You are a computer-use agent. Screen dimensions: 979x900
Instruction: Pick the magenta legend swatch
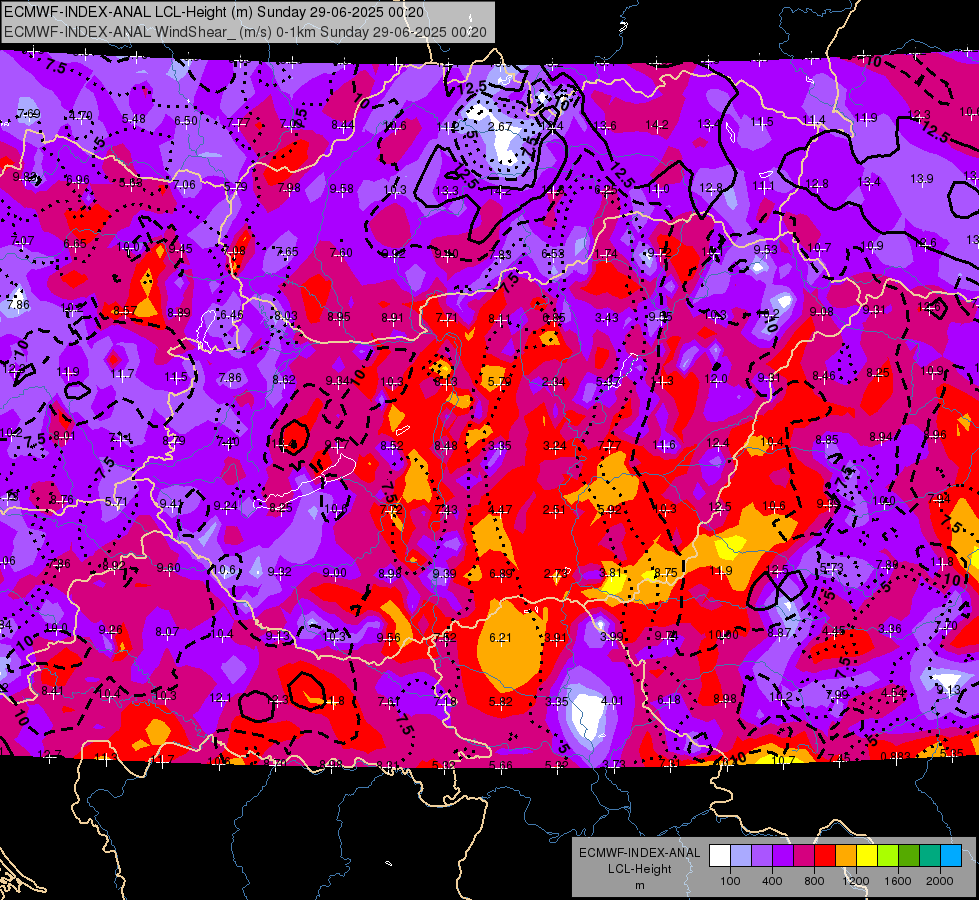pyautogui.click(x=804, y=855)
